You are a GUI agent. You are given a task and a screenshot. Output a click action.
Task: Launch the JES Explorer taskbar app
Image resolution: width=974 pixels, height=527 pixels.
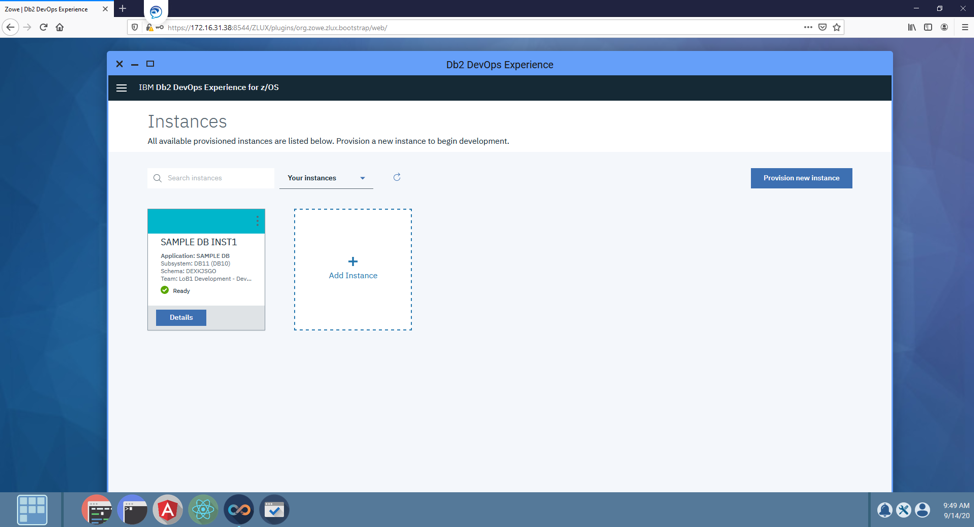[x=97, y=510]
